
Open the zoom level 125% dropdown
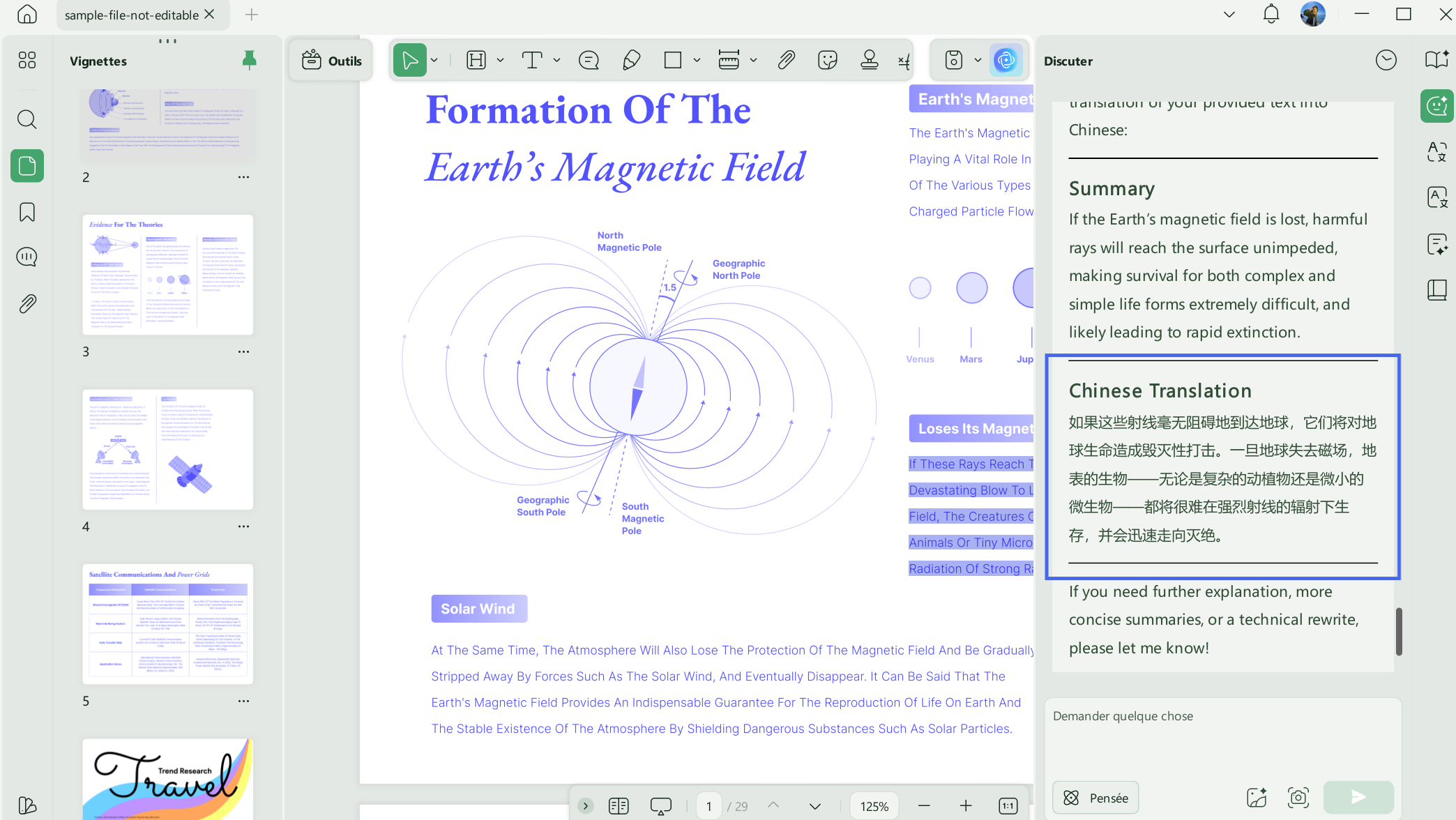coord(874,806)
